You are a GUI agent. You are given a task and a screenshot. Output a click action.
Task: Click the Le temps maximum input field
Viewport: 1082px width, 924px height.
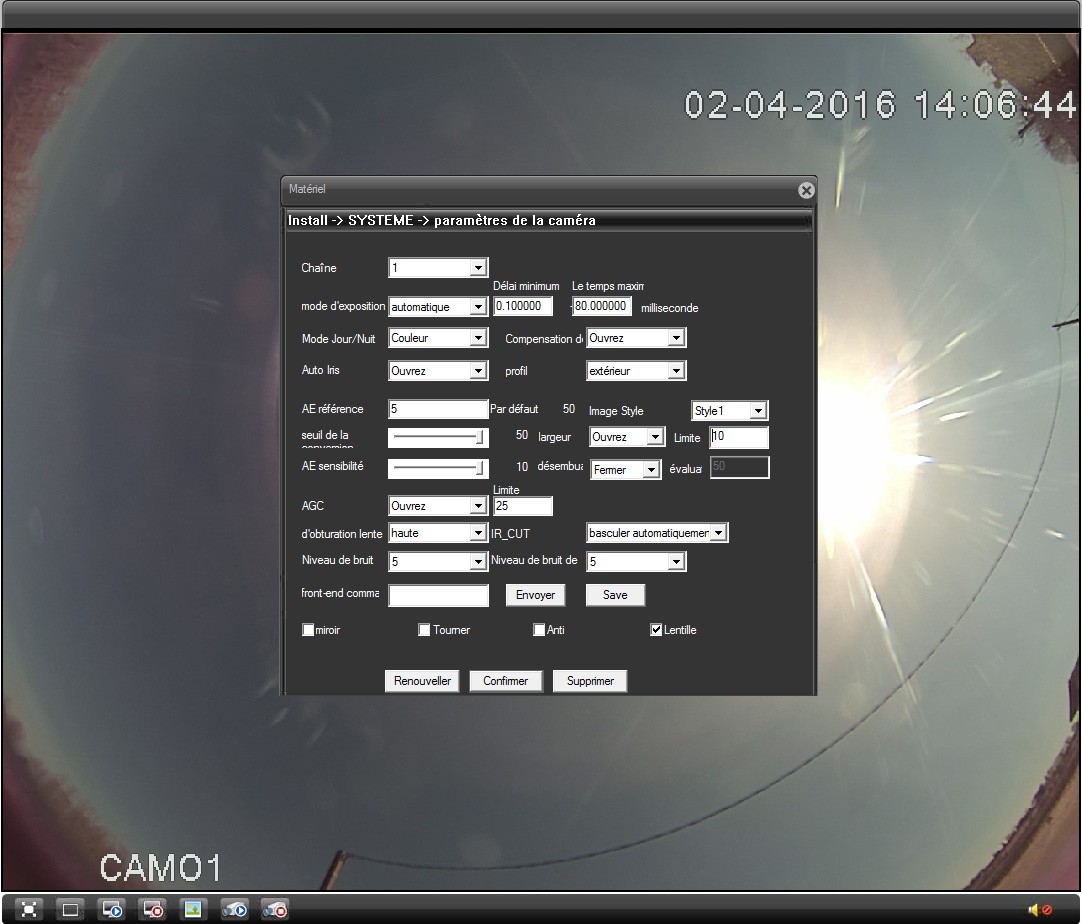tap(602, 306)
